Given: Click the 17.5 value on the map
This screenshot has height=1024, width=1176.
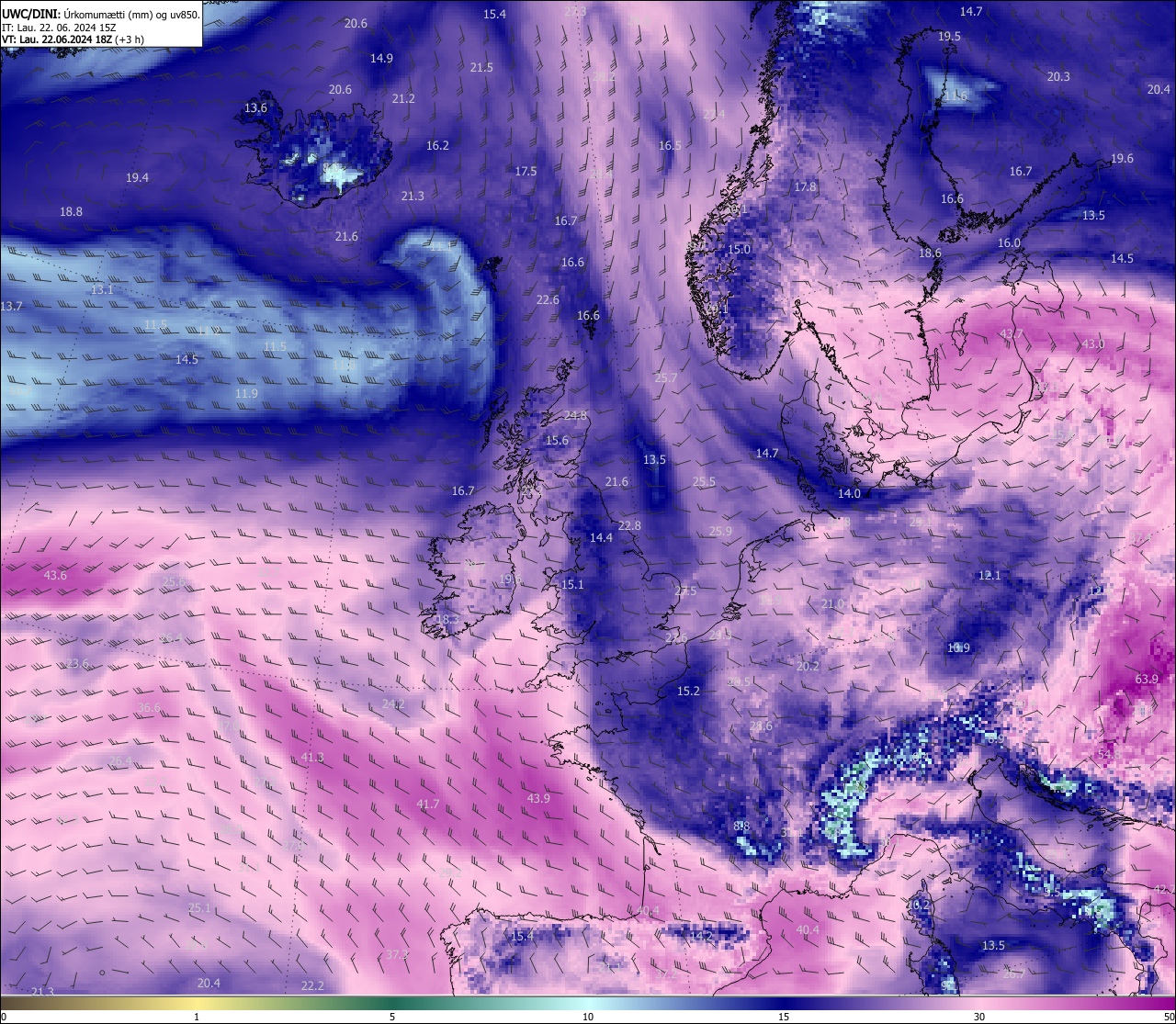Looking at the screenshot, I should point(526,171).
